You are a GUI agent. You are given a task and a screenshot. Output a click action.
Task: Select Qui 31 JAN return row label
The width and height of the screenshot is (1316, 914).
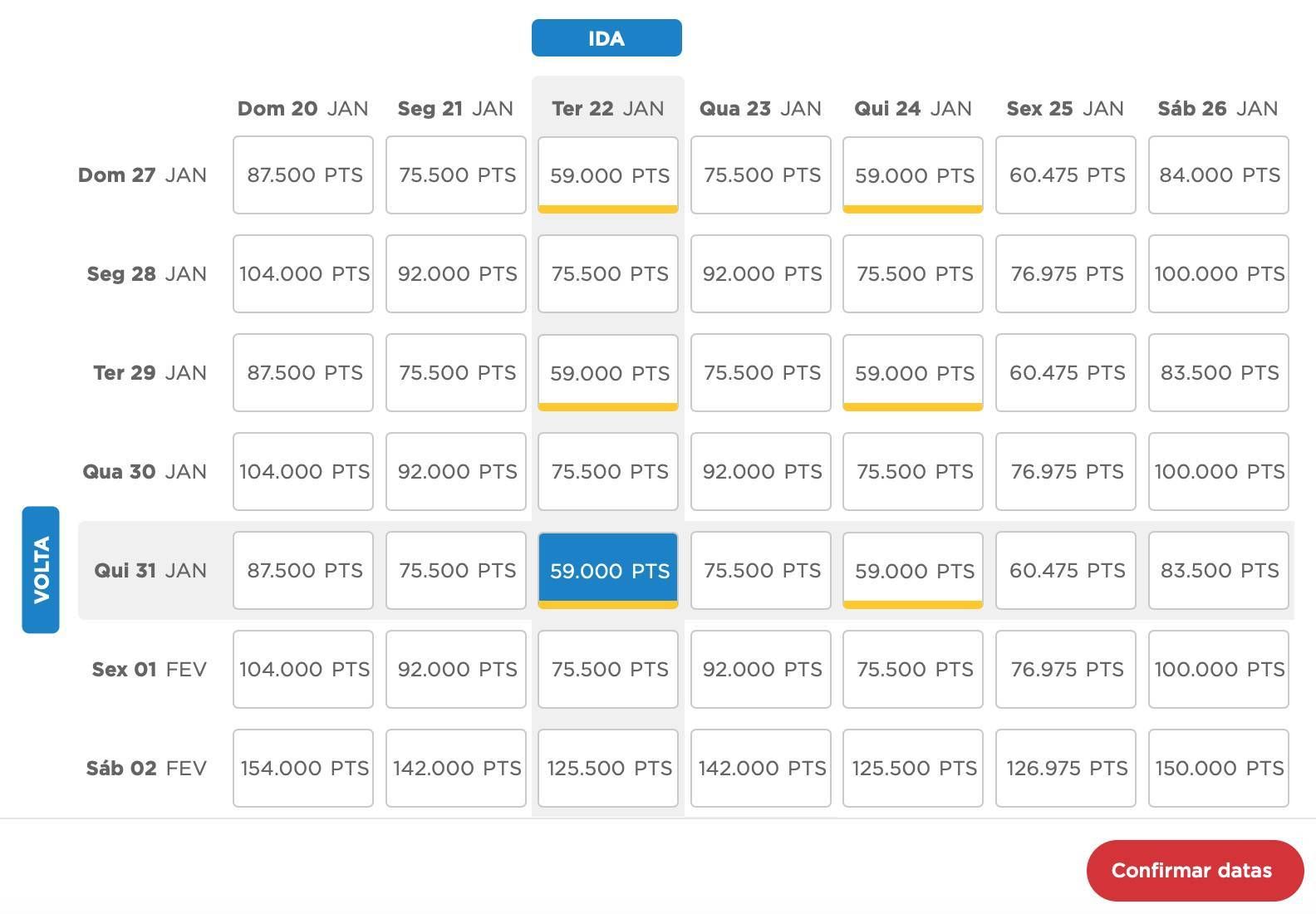(150, 571)
